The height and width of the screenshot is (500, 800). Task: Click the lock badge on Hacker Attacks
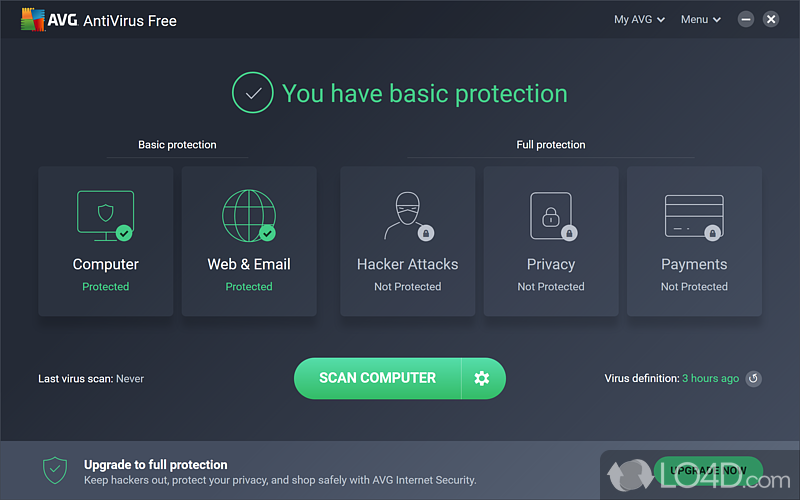(x=426, y=233)
